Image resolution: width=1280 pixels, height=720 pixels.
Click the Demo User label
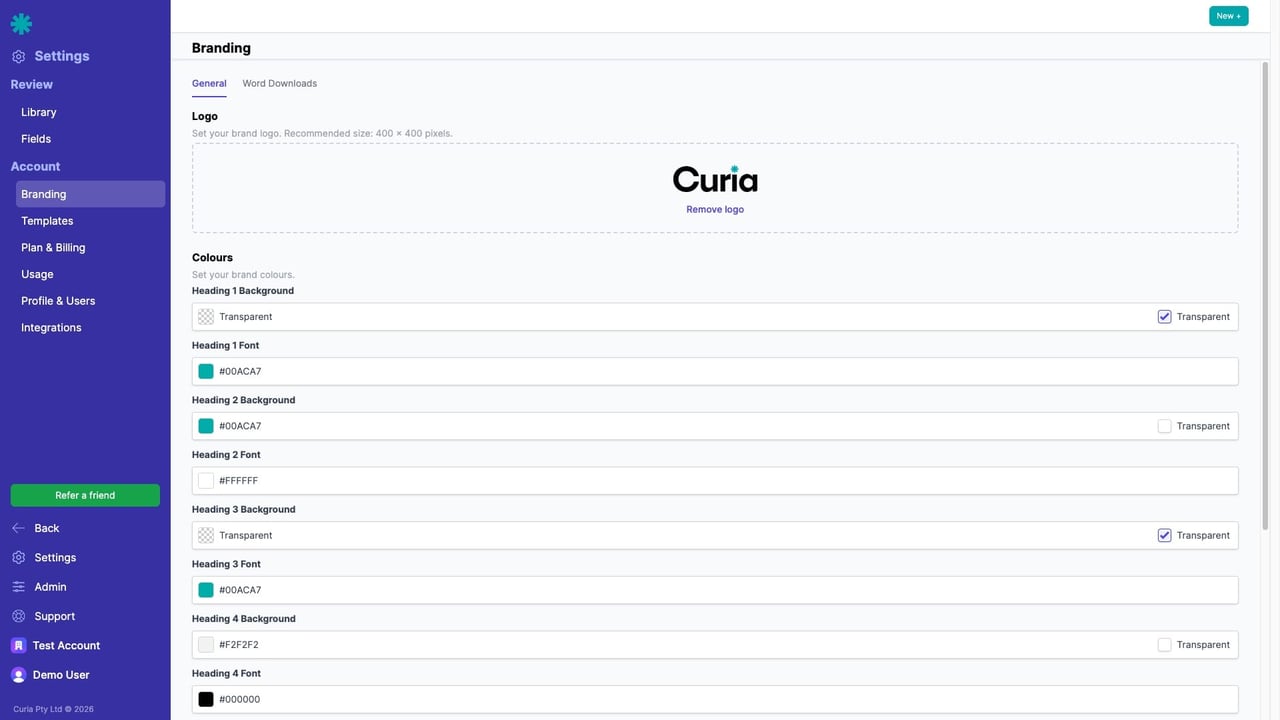pos(61,675)
